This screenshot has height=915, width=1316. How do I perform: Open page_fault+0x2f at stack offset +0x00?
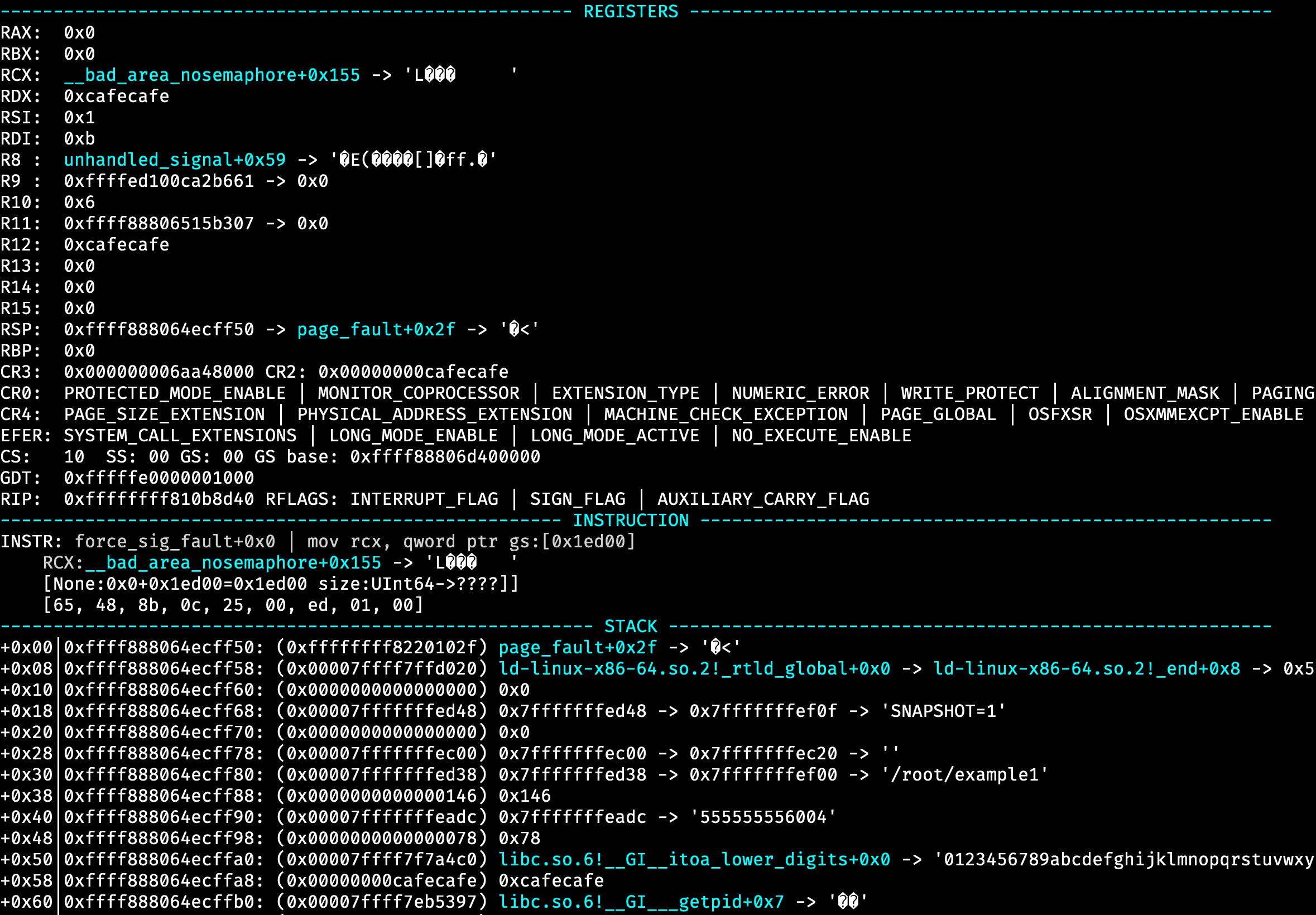click(576, 647)
